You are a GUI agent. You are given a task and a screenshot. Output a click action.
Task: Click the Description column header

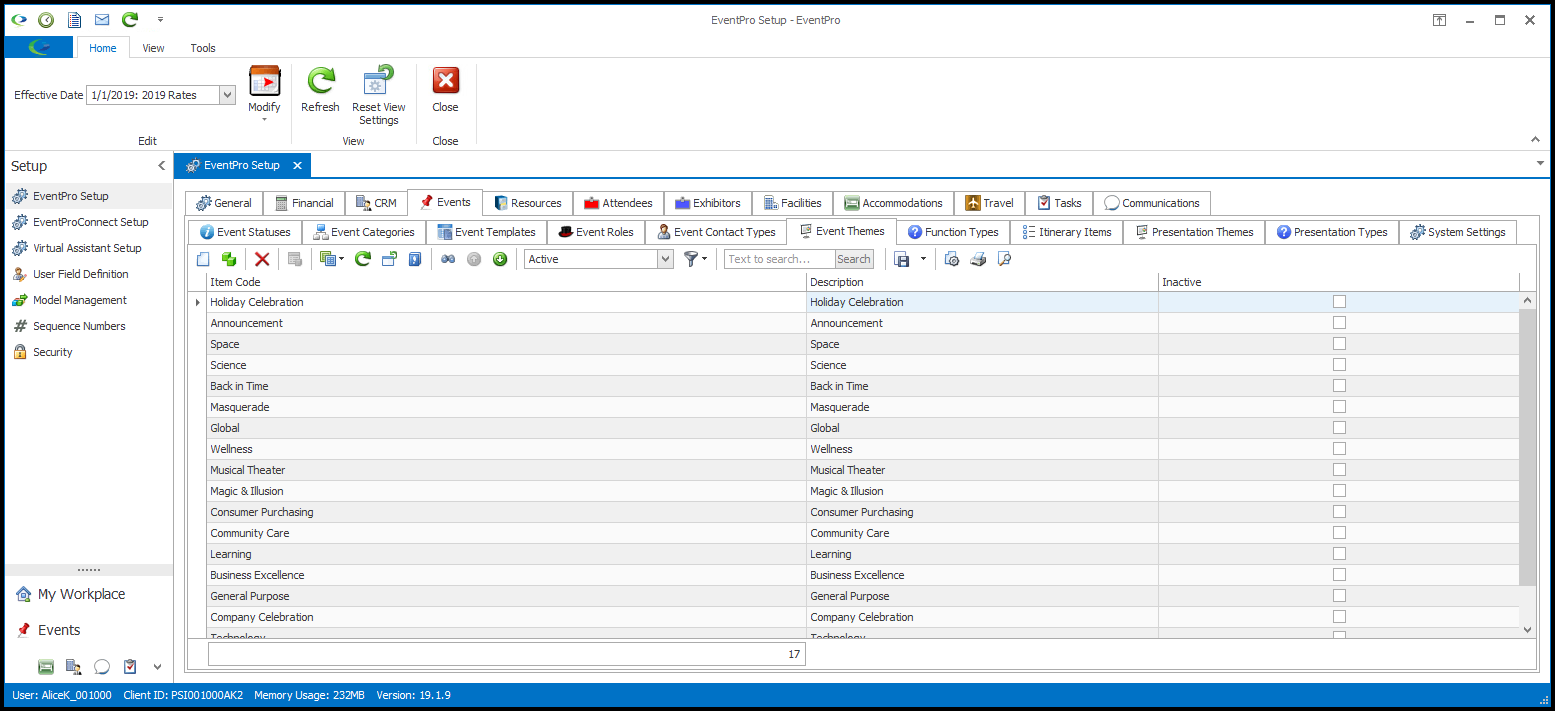point(982,282)
